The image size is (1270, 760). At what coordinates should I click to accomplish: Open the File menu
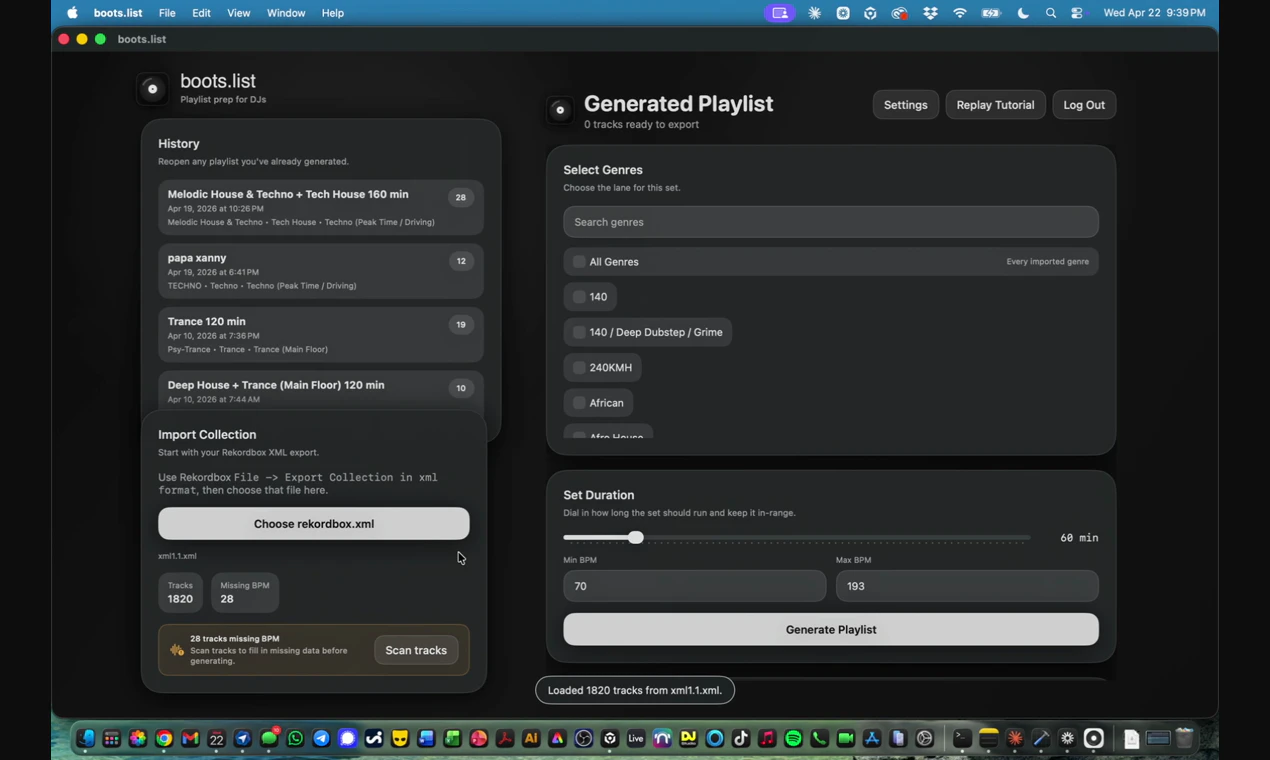pos(166,13)
